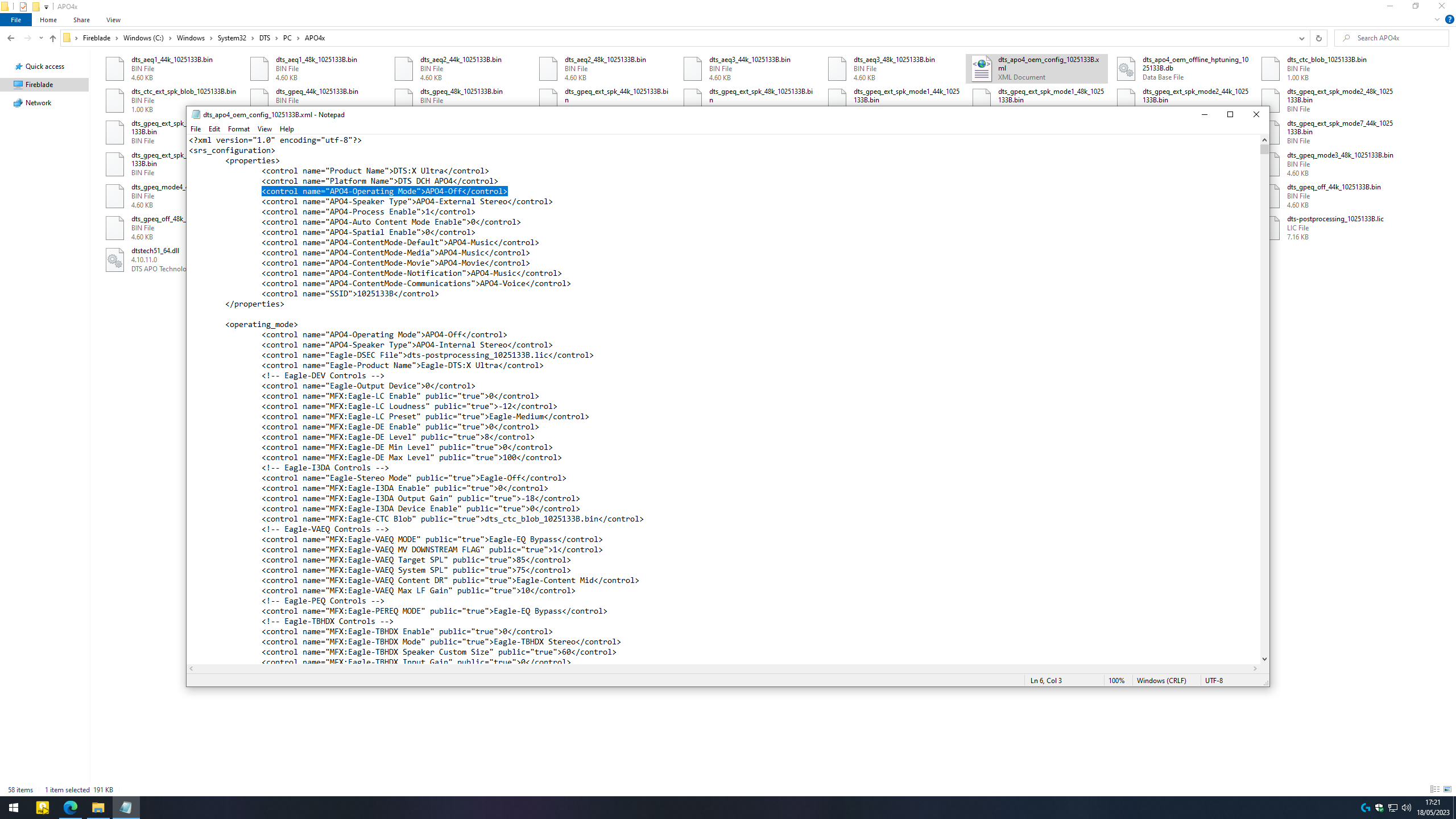Click Notepad vertical scrollbar thumb
This screenshot has width=1456, height=819.
pos(1264,149)
